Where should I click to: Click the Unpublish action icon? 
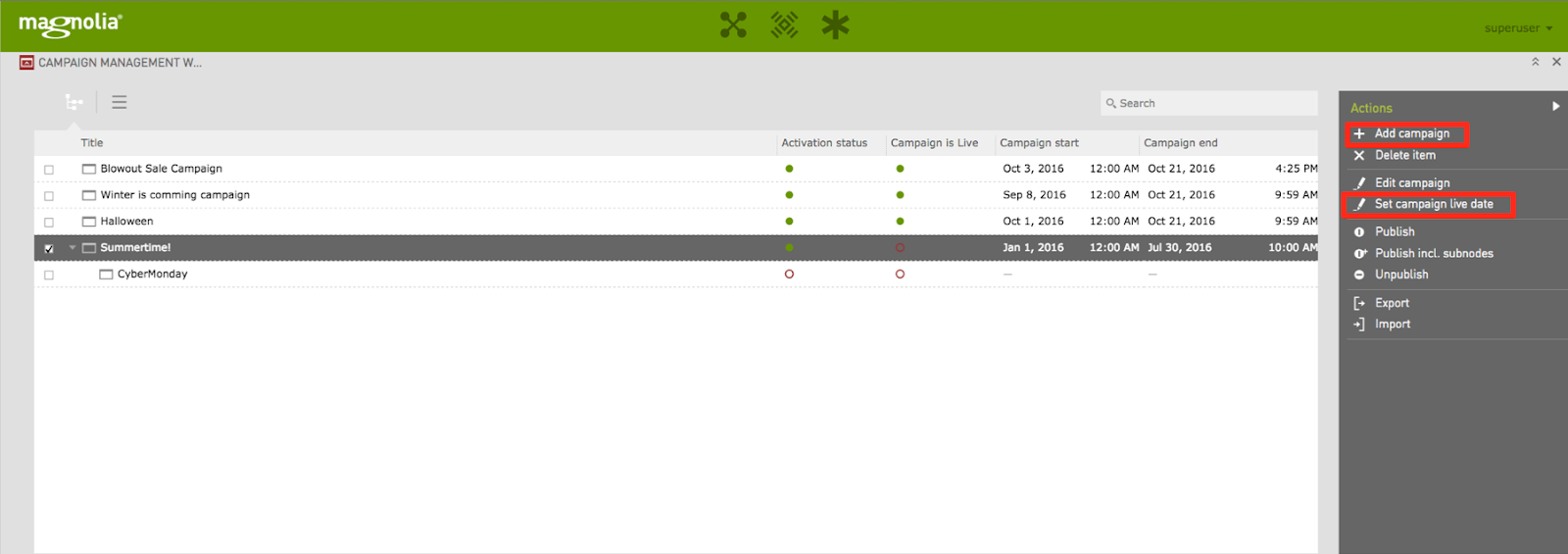tap(1359, 275)
